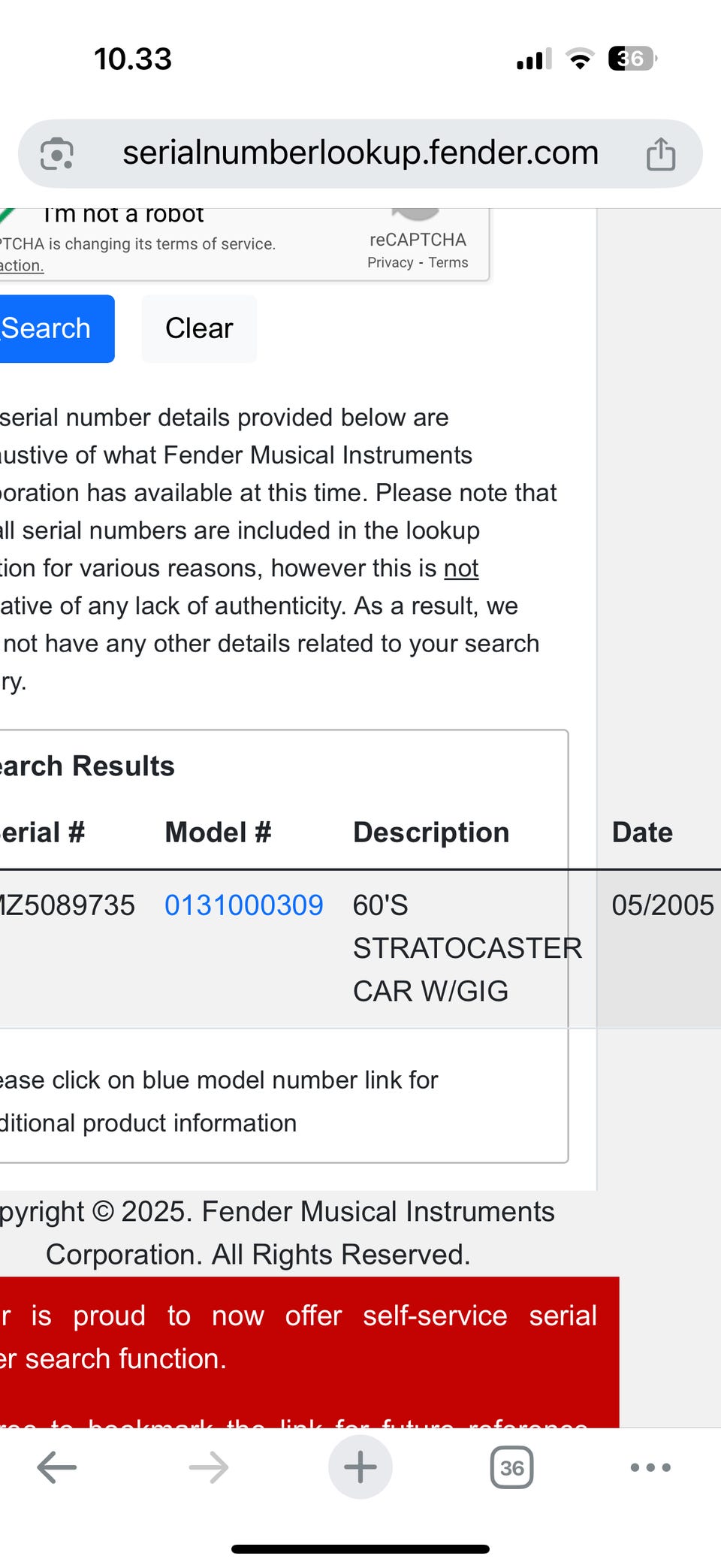Image resolution: width=721 pixels, height=1568 pixels.
Task: Go back with the left arrow
Action: click(x=57, y=1467)
